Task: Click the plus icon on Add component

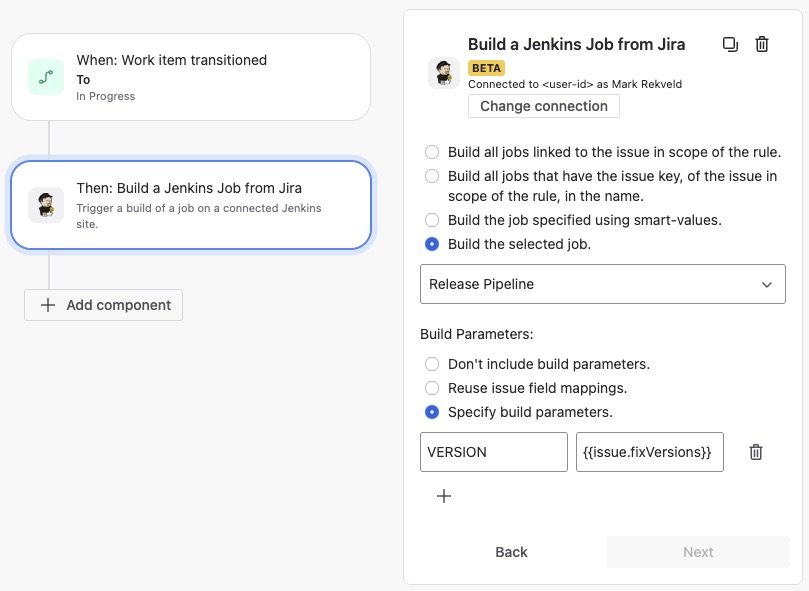Action: 47,305
